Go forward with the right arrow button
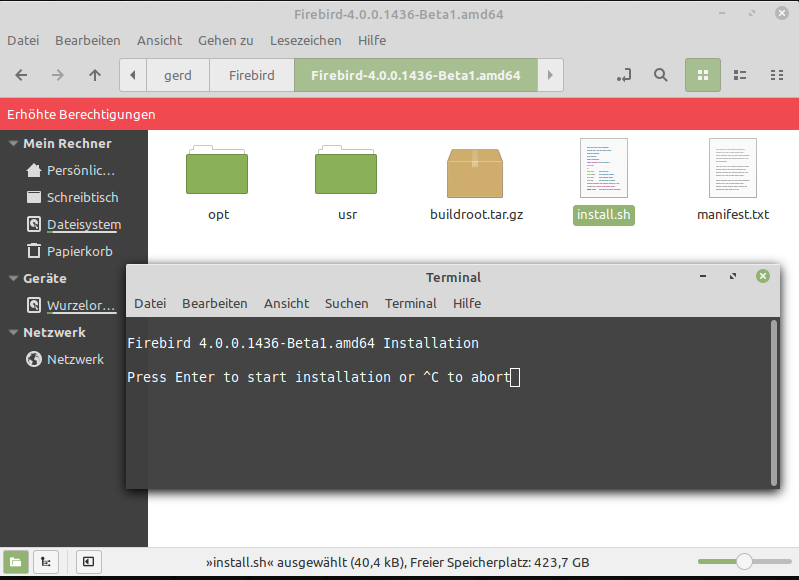 [x=58, y=75]
